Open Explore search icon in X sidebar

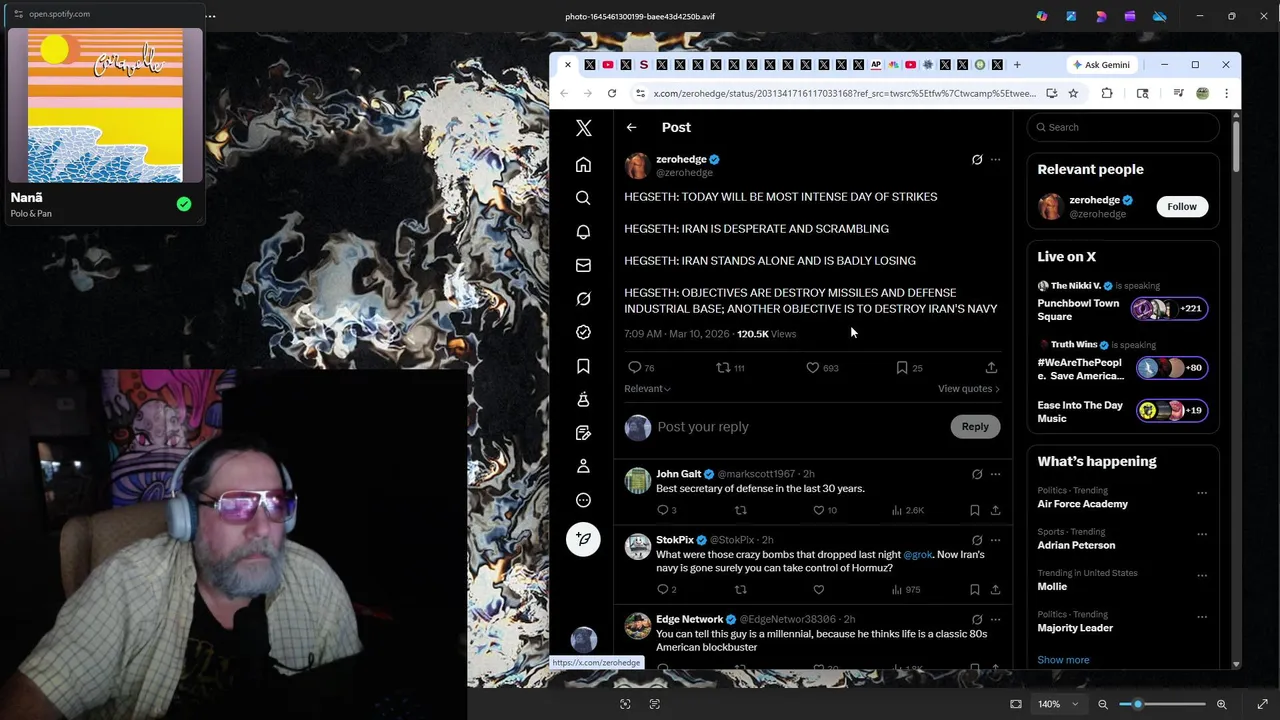pyautogui.click(x=583, y=198)
